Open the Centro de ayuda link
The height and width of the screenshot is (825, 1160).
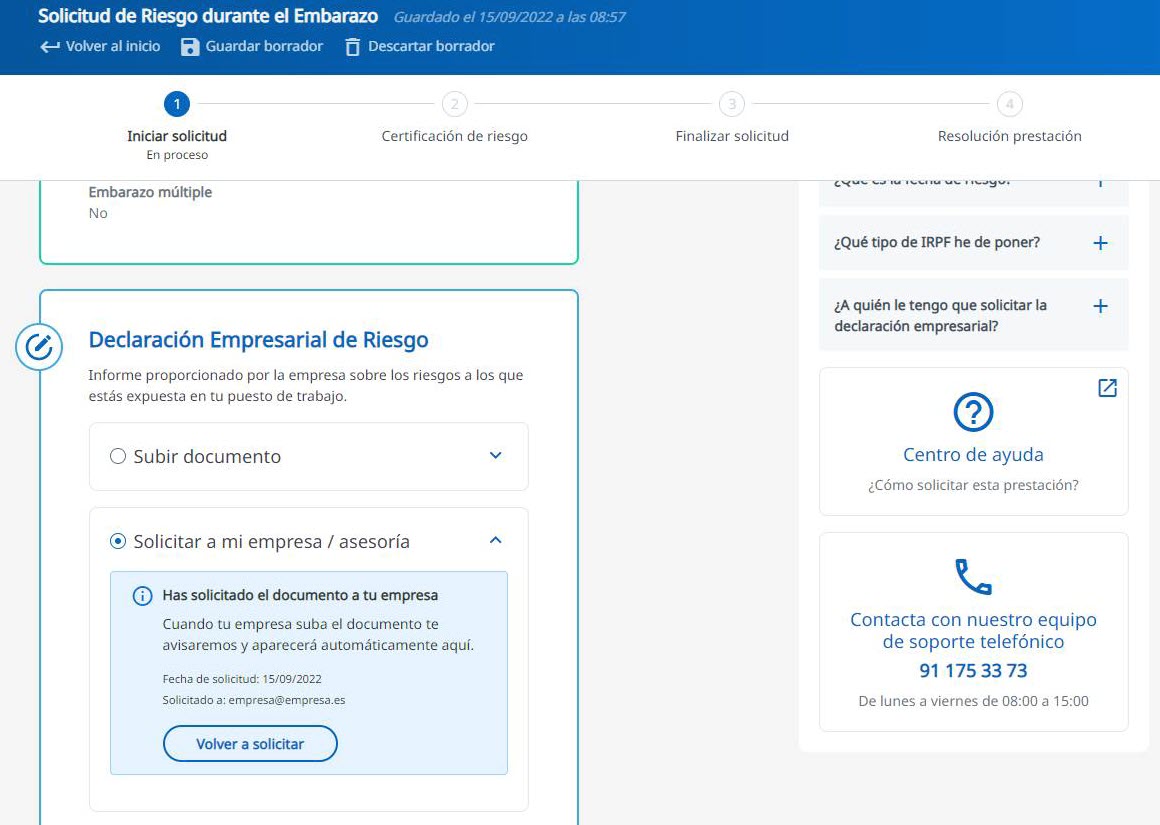(973, 455)
